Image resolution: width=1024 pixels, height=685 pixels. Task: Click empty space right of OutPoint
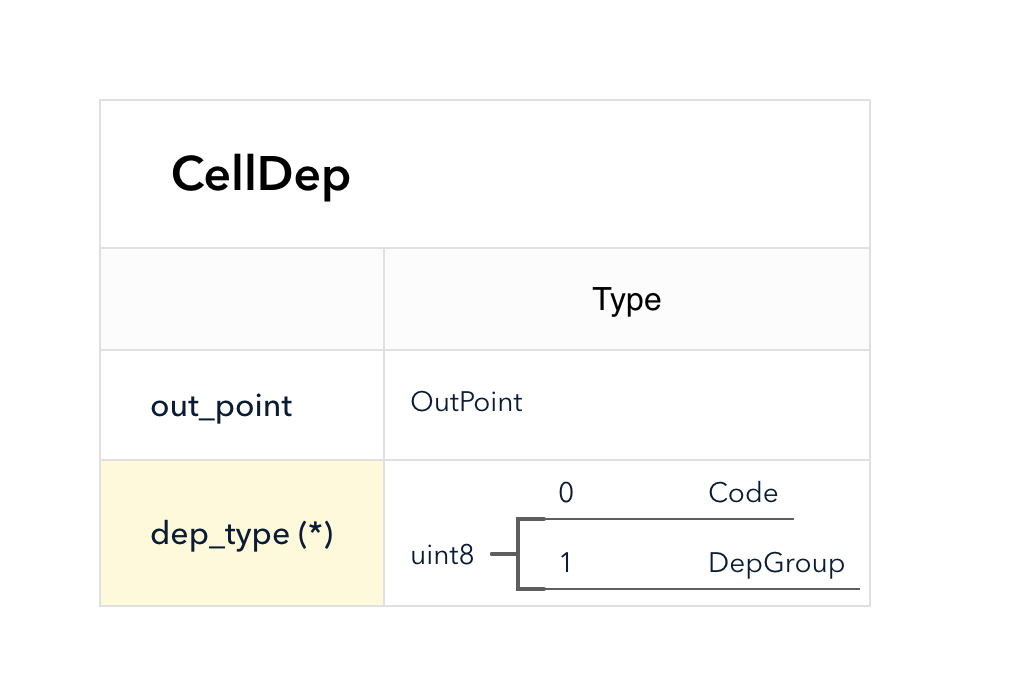point(696,405)
